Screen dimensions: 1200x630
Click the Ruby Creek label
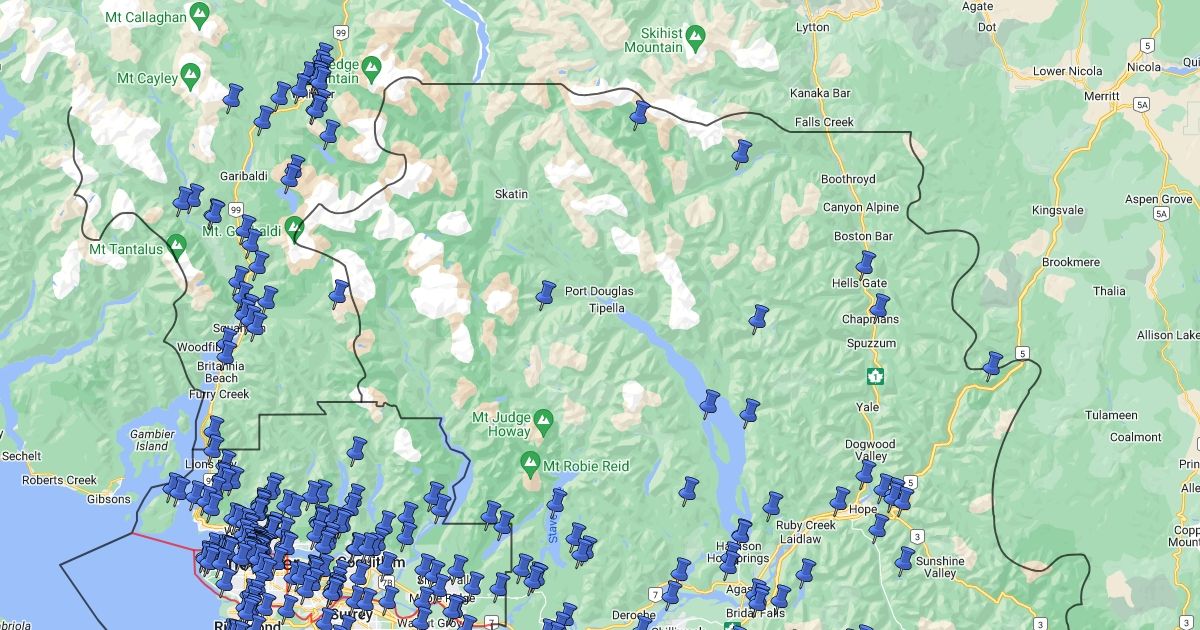tap(806, 525)
